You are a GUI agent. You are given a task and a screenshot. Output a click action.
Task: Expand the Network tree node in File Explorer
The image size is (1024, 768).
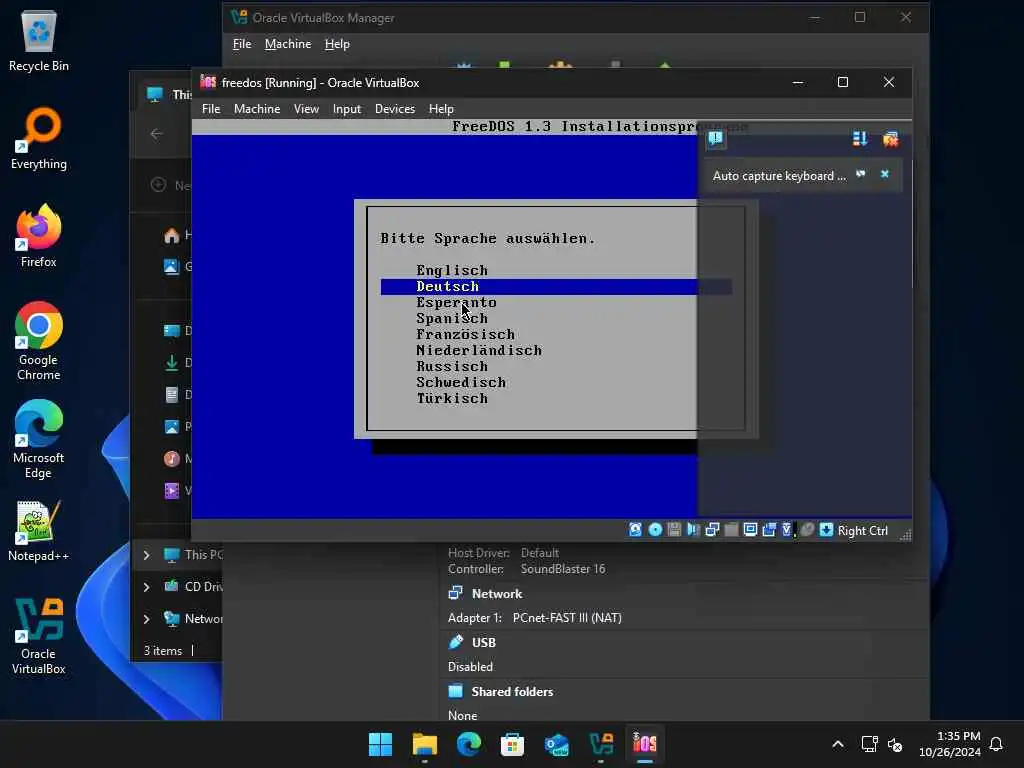(x=146, y=619)
